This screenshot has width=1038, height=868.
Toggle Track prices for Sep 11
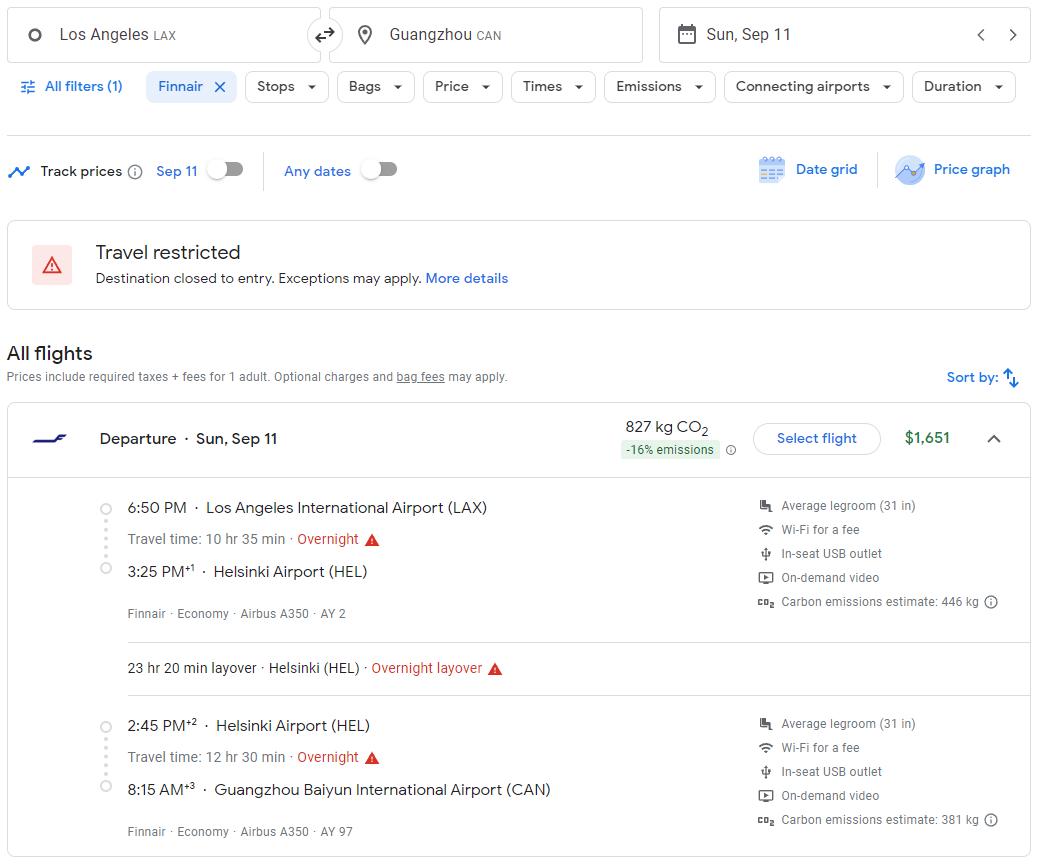[225, 170]
